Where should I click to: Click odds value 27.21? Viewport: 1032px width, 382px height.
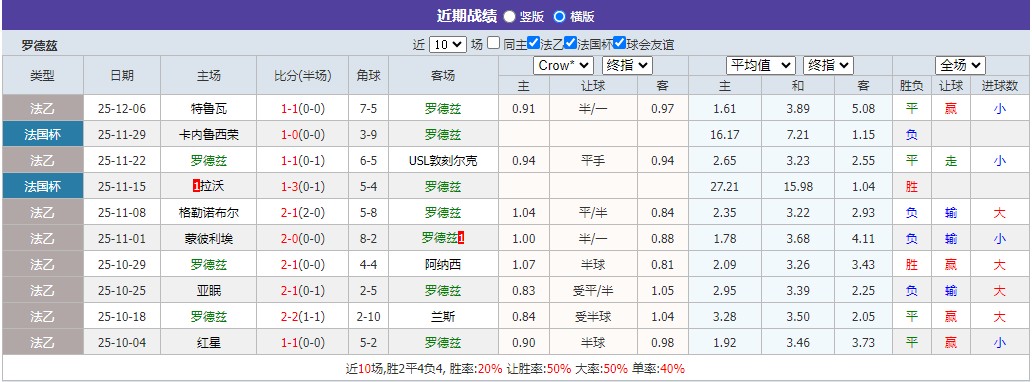click(725, 186)
